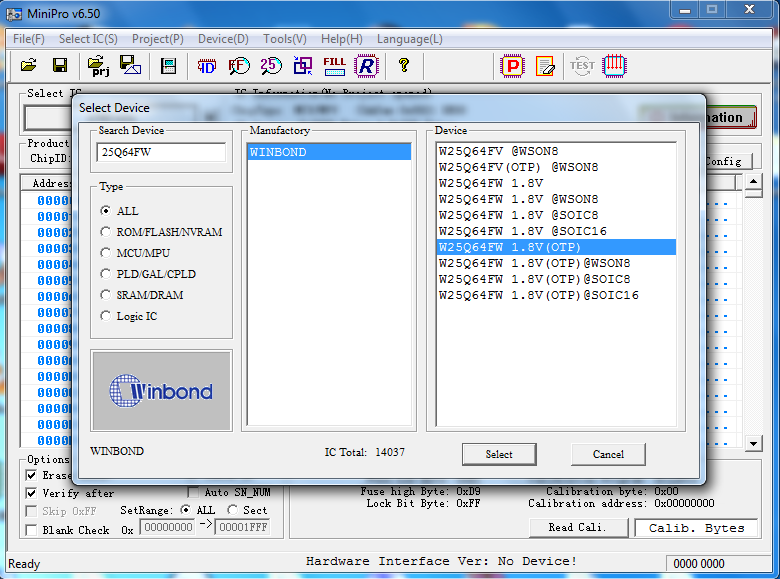
Task: Select WINBOND in Manufactory list
Action: tap(329, 152)
